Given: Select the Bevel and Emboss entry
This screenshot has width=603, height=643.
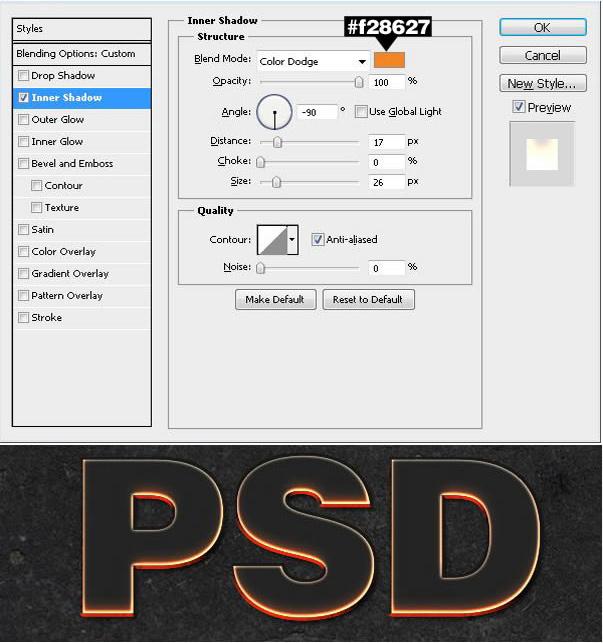Looking at the screenshot, I should tap(82, 164).
